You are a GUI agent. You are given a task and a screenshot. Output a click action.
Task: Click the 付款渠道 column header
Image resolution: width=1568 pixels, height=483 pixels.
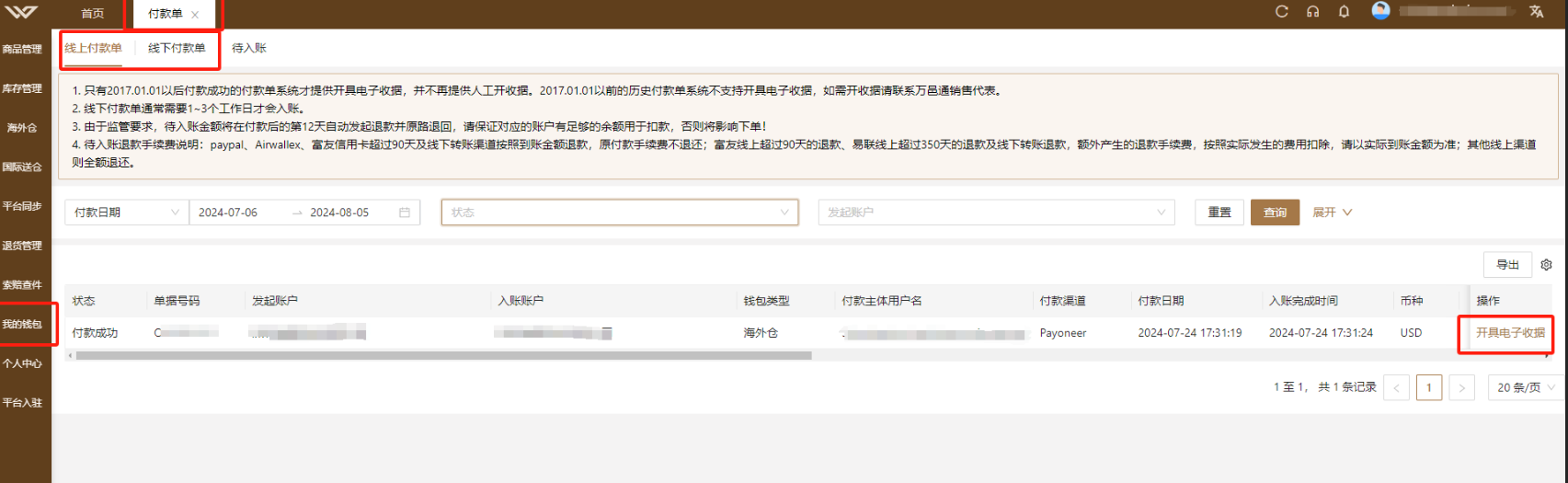(1062, 301)
